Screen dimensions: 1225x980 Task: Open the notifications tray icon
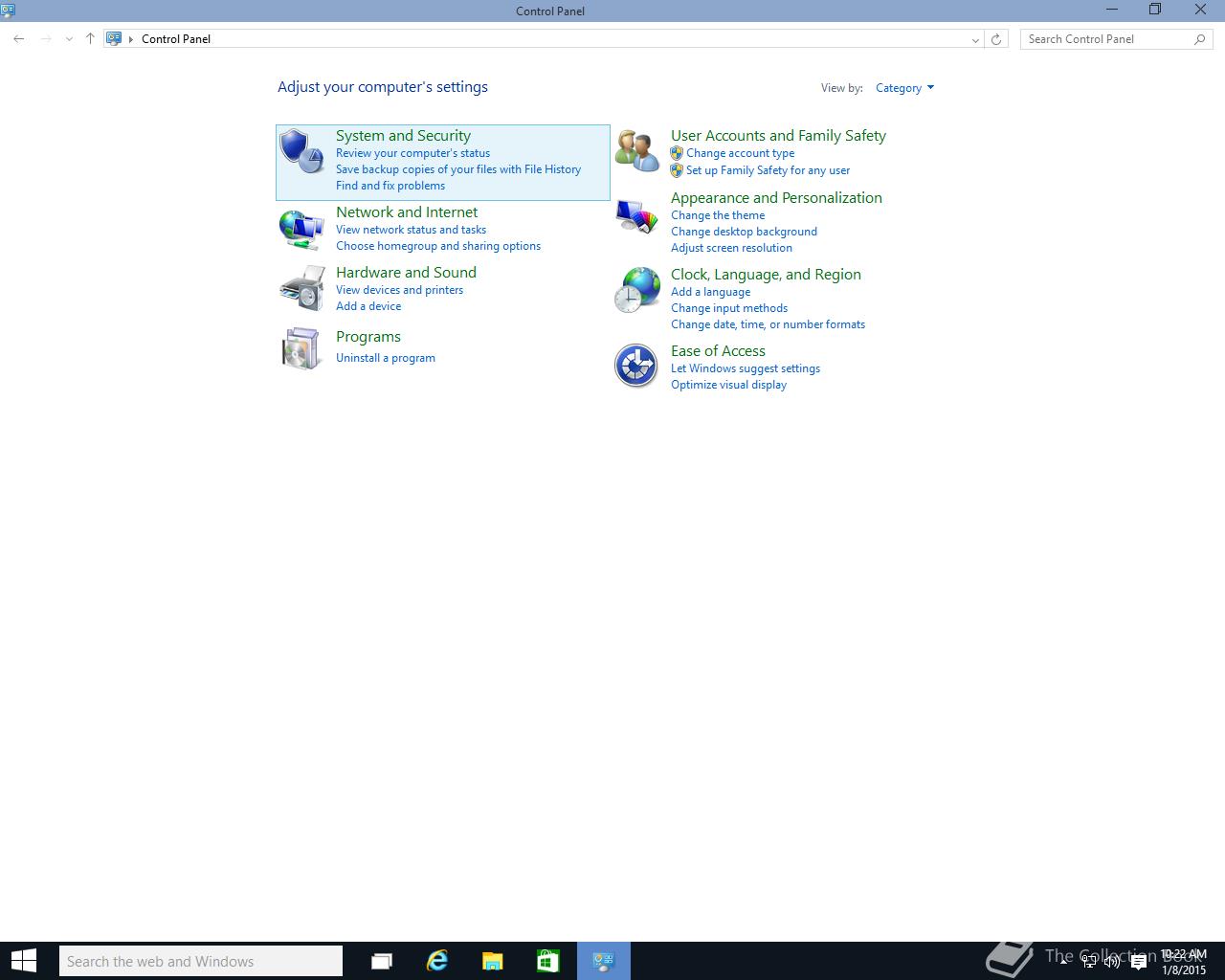point(1139,962)
